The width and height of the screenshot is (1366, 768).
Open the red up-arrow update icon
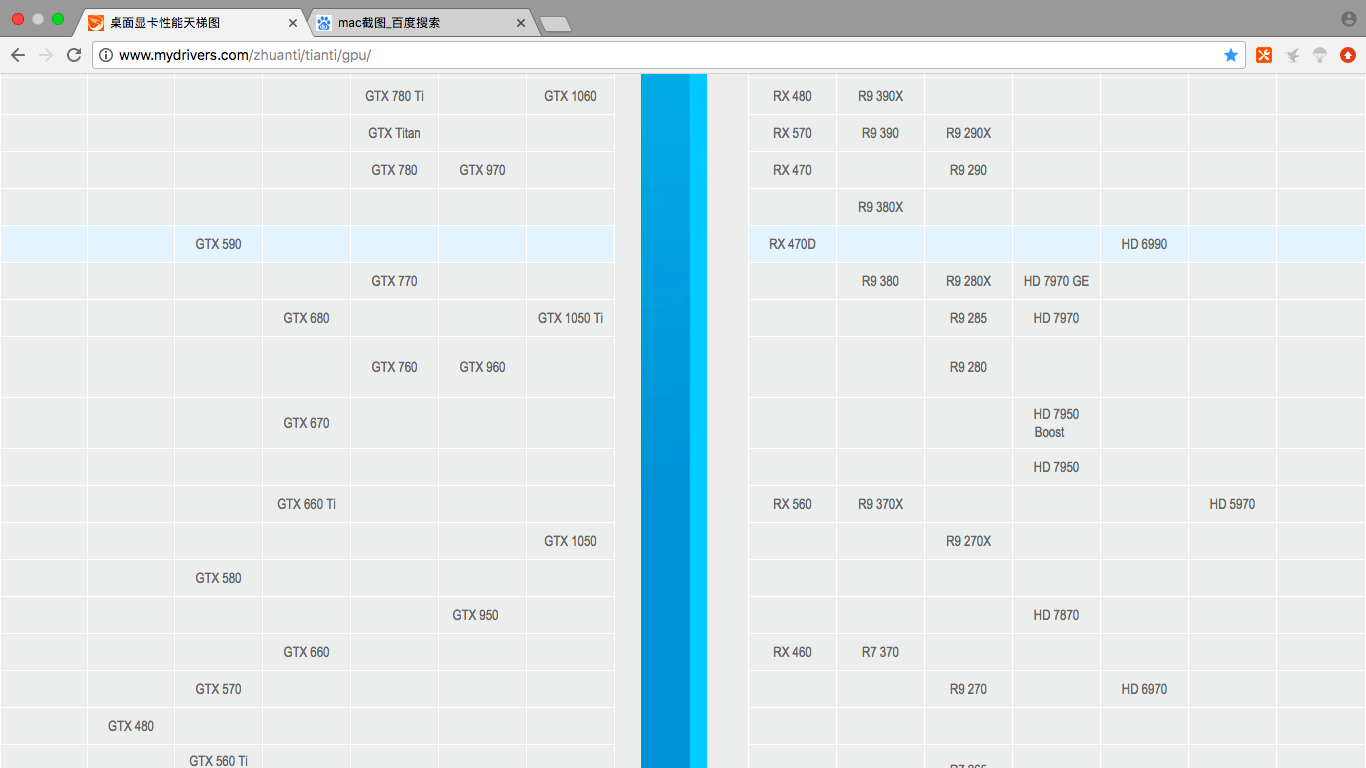[x=1348, y=55]
